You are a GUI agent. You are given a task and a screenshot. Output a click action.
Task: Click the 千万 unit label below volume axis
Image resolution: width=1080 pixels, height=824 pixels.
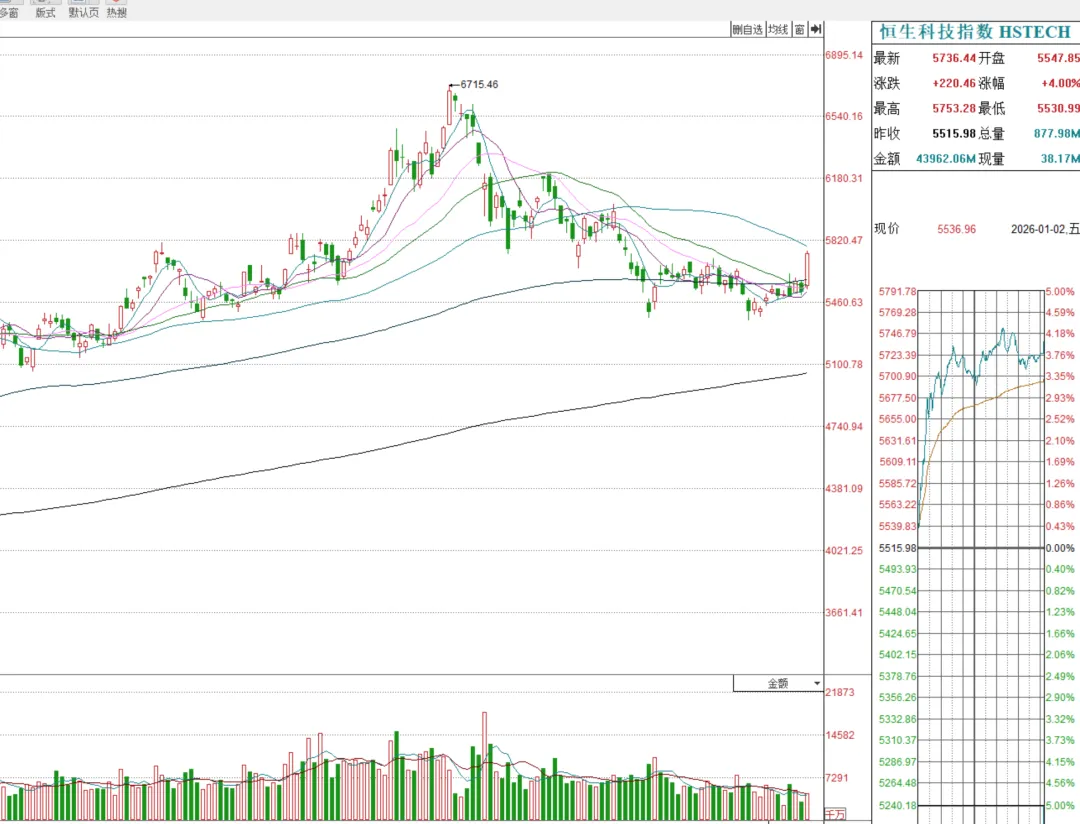click(834, 815)
